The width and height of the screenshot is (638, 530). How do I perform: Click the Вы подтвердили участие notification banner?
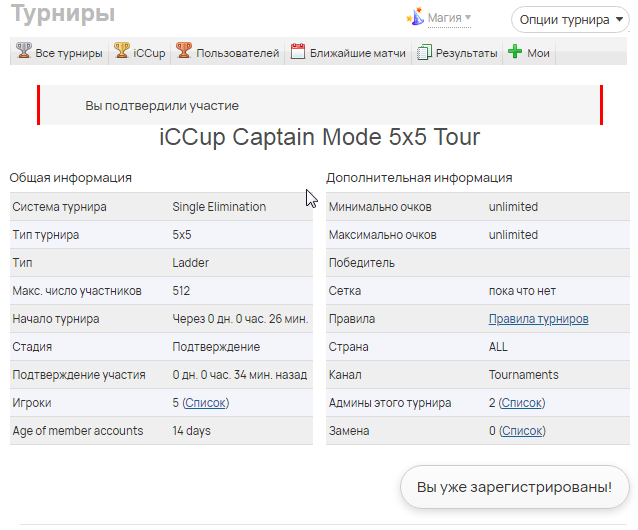(x=320, y=105)
